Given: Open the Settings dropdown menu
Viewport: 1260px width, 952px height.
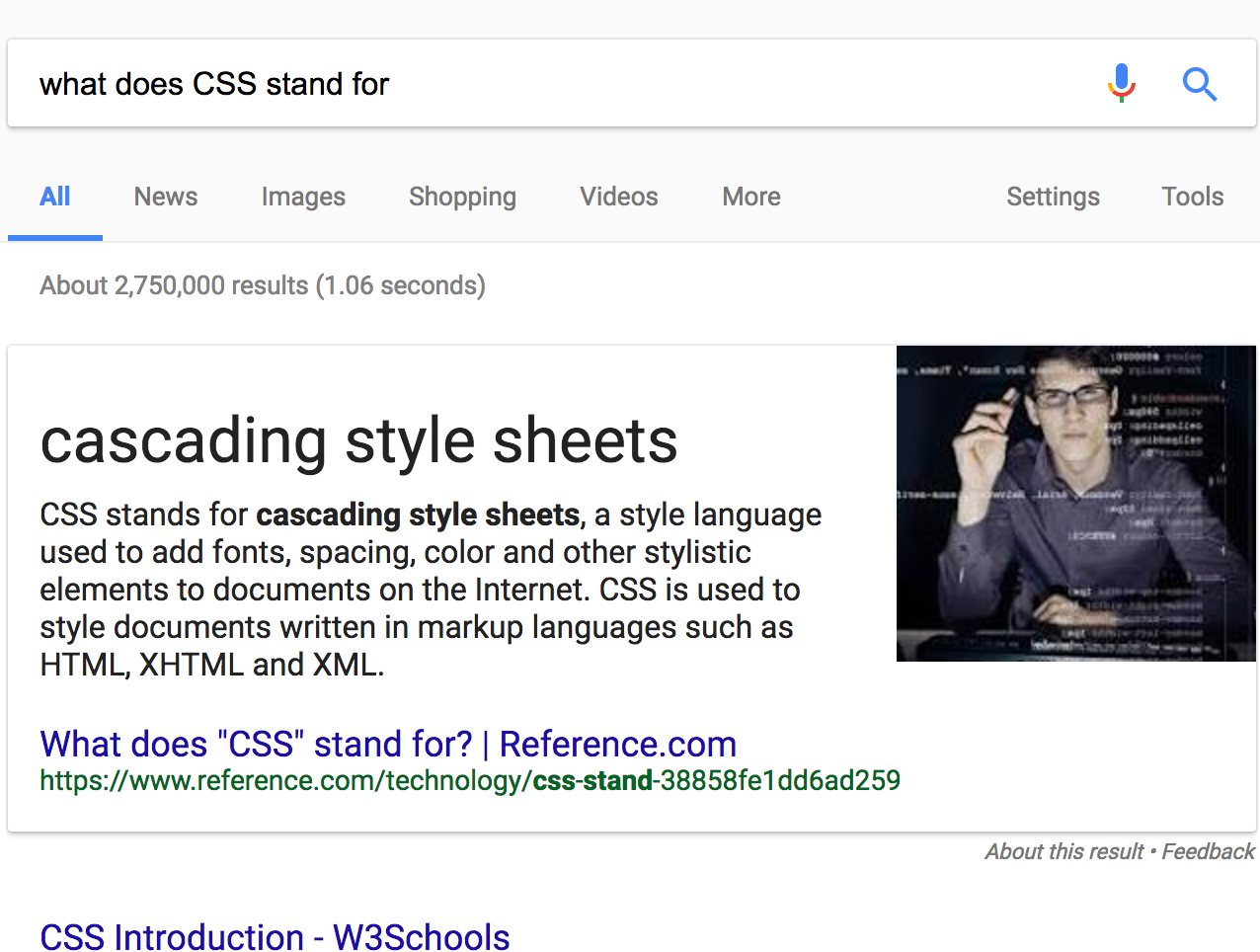Looking at the screenshot, I should (x=1053, y=197).
